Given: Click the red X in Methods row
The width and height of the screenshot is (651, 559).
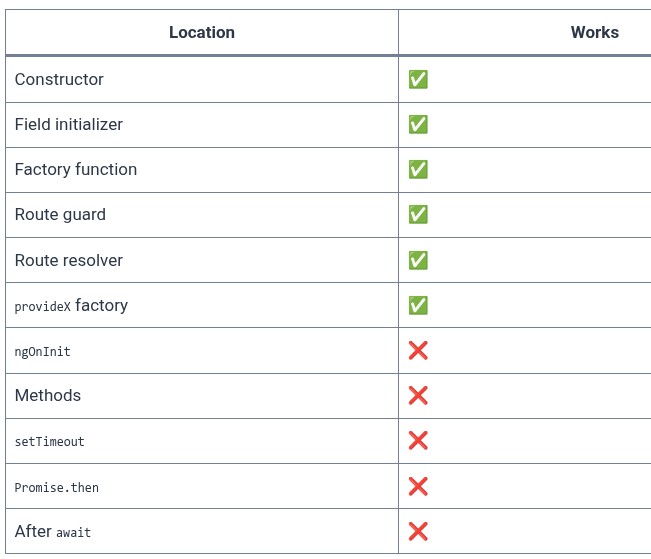Looking at the screenshot, I should click(418, 395).
